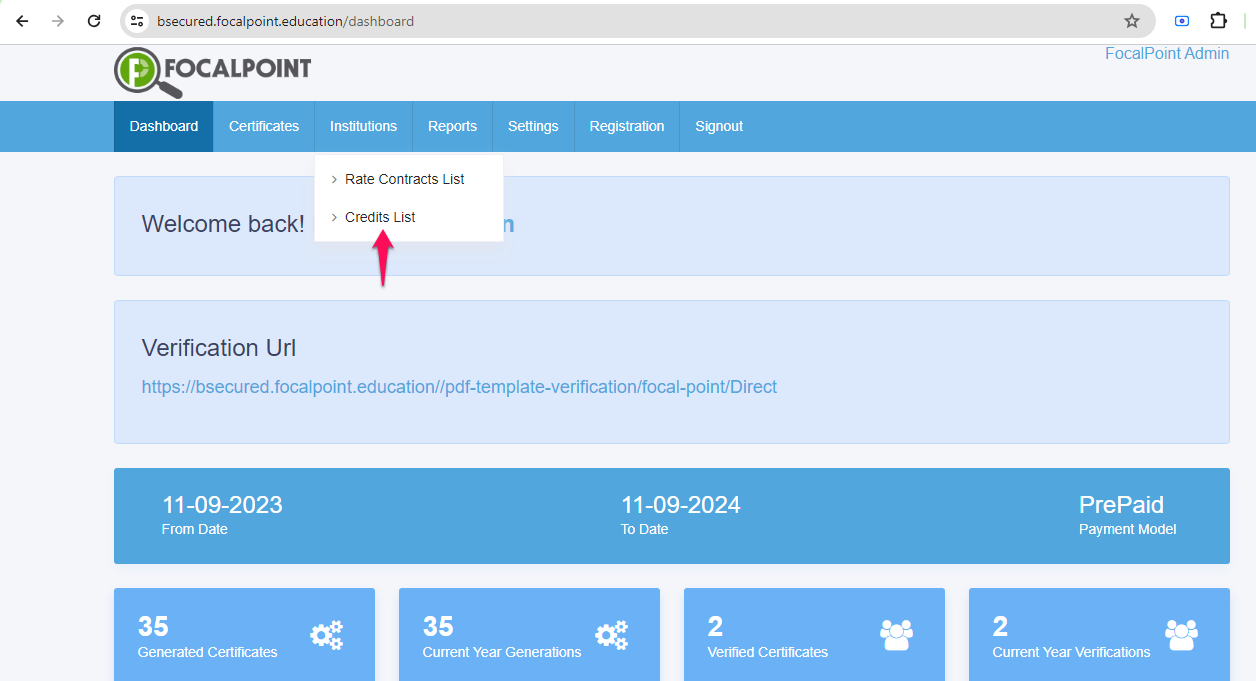Click the browser back arrow

(22, 20)
